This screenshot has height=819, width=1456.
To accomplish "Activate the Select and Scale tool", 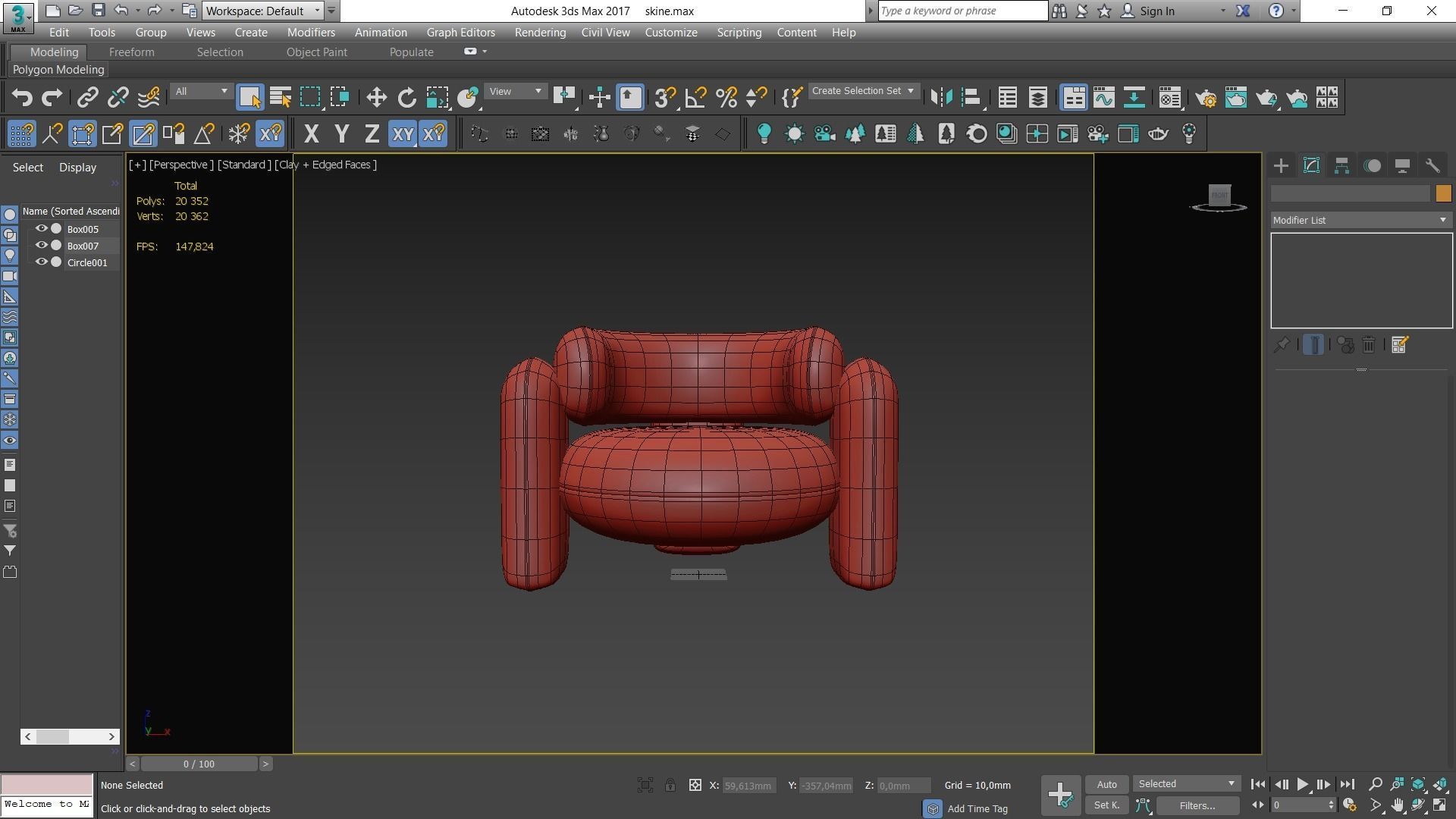I will pos(438,98).
